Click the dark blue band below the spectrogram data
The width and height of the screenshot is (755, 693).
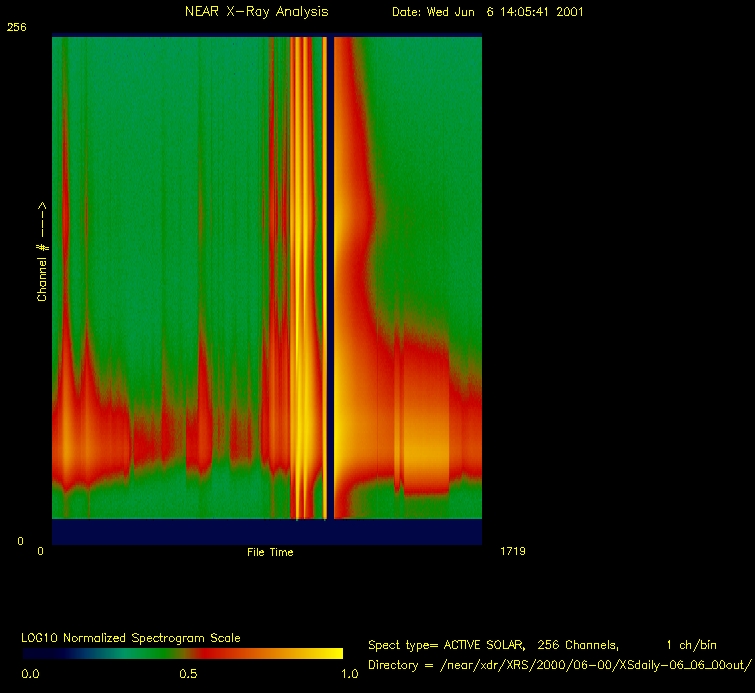(x=266, y=531)
